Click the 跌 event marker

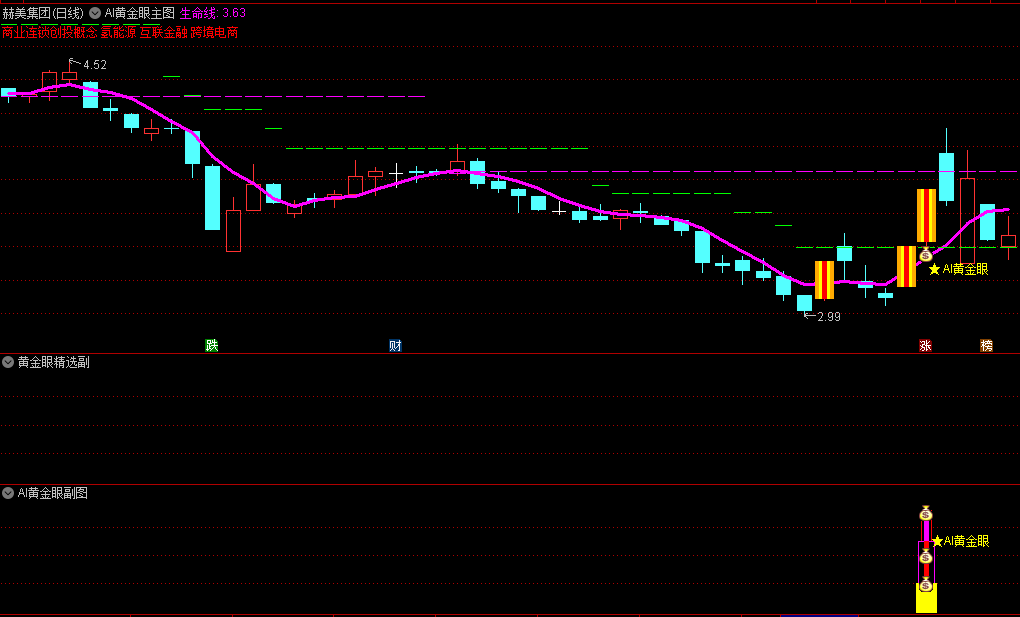click(212, 346)
